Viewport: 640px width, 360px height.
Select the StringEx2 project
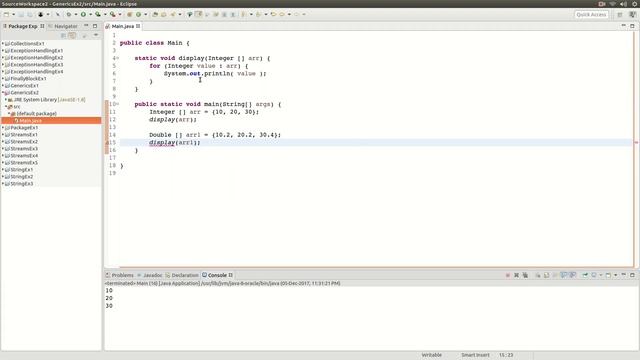click(22, 177)
